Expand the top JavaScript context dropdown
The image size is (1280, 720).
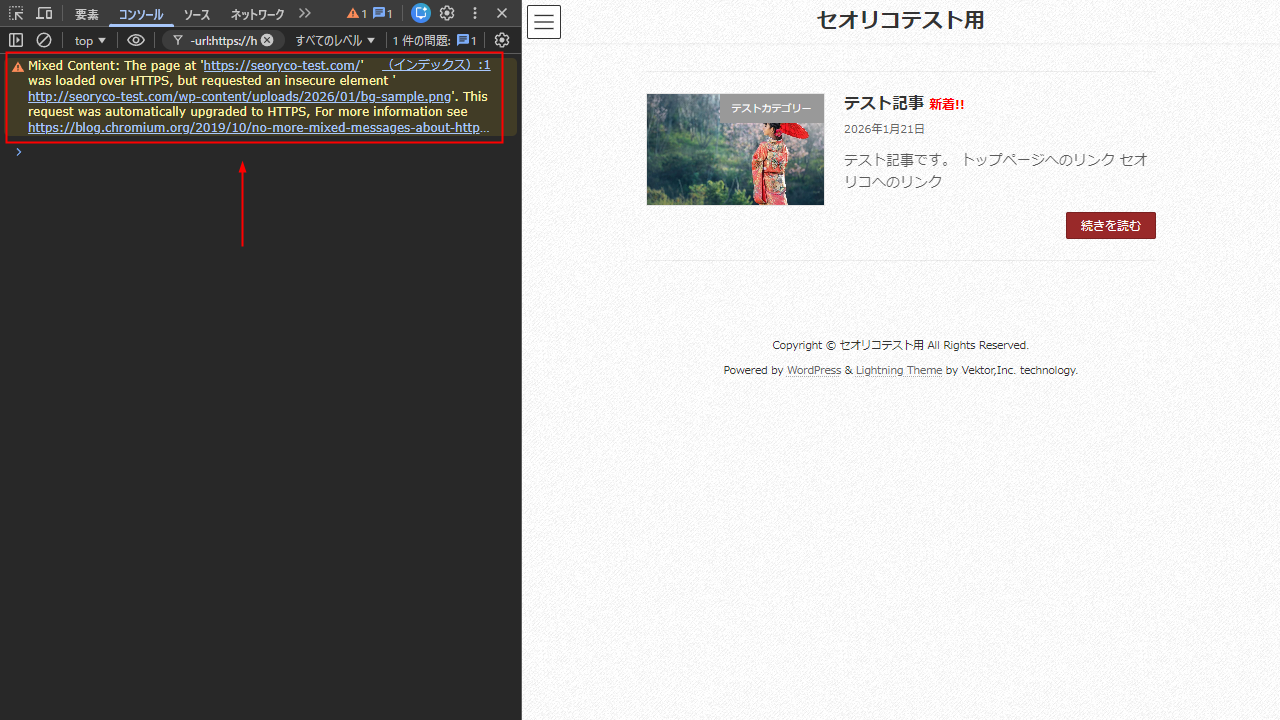[x=90, y=41]
